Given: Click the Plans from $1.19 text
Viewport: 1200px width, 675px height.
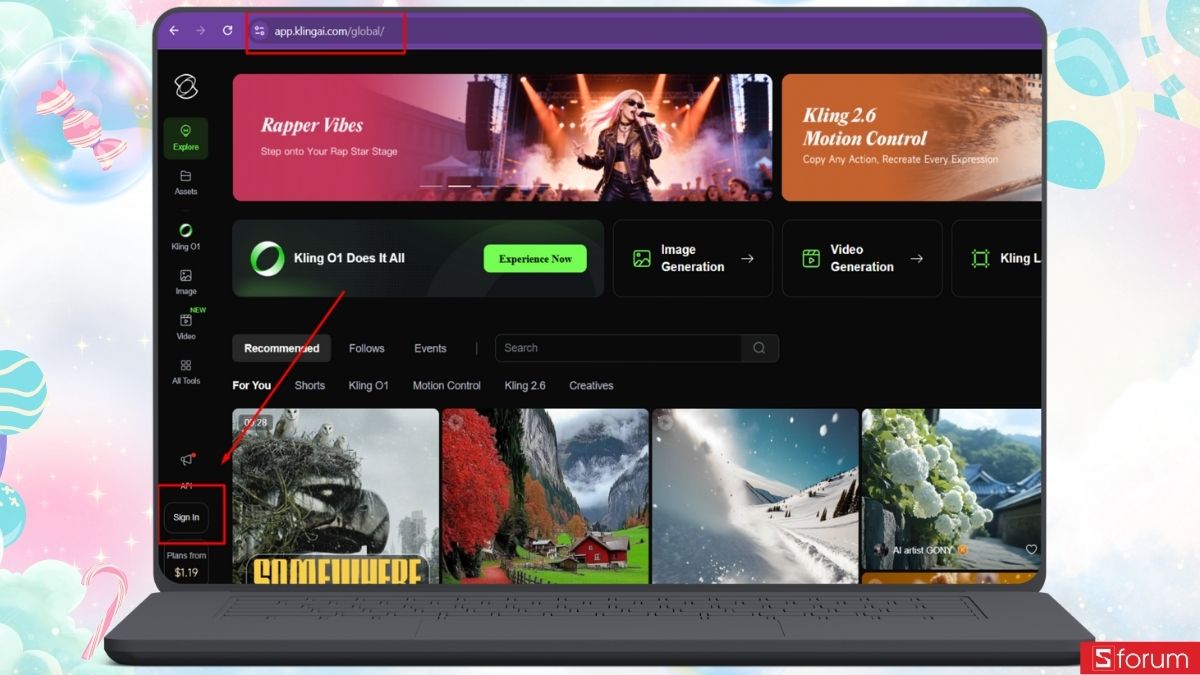Looking at the screenshot, I should 187,564.
